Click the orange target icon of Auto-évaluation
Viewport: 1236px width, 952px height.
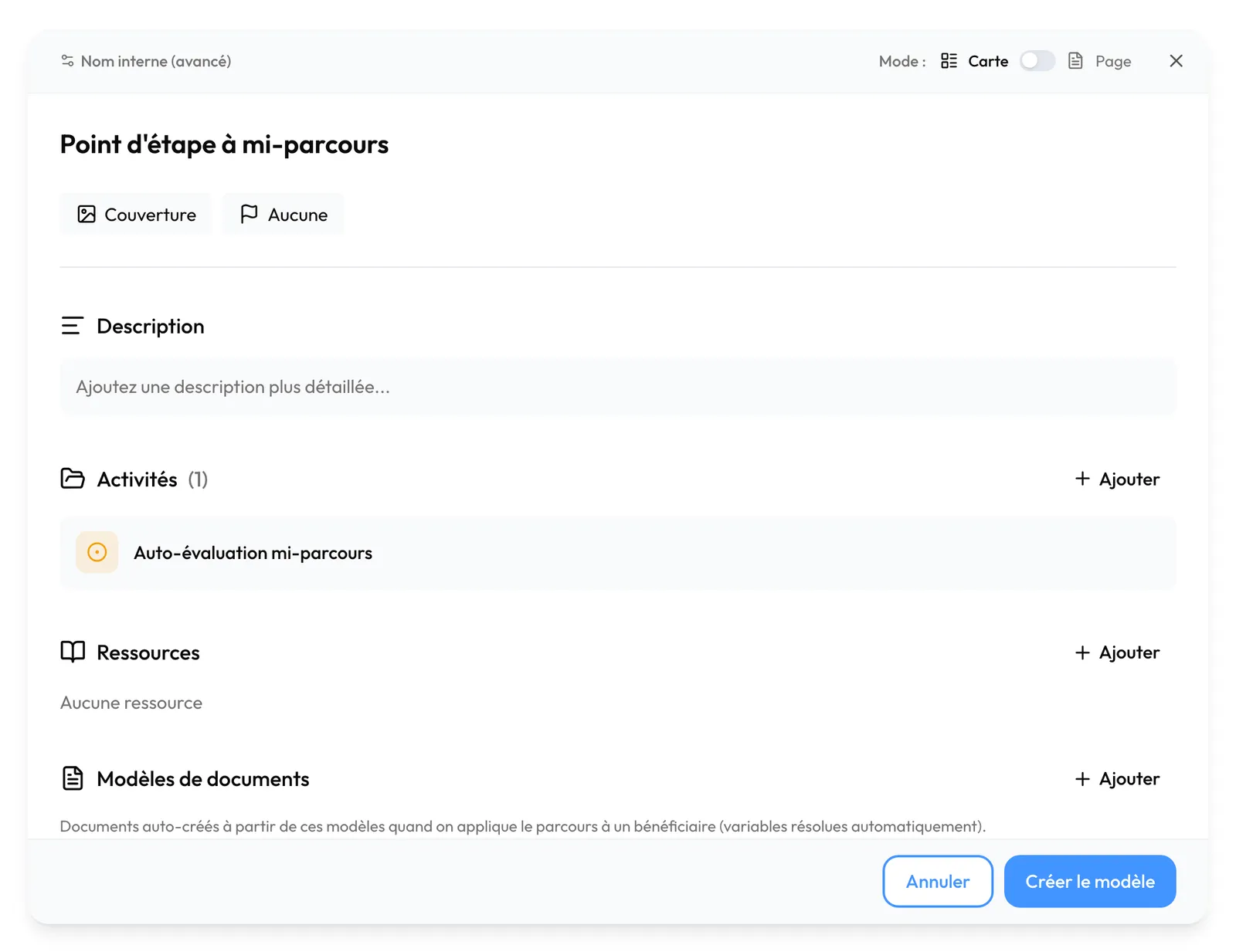coord(97,552)
